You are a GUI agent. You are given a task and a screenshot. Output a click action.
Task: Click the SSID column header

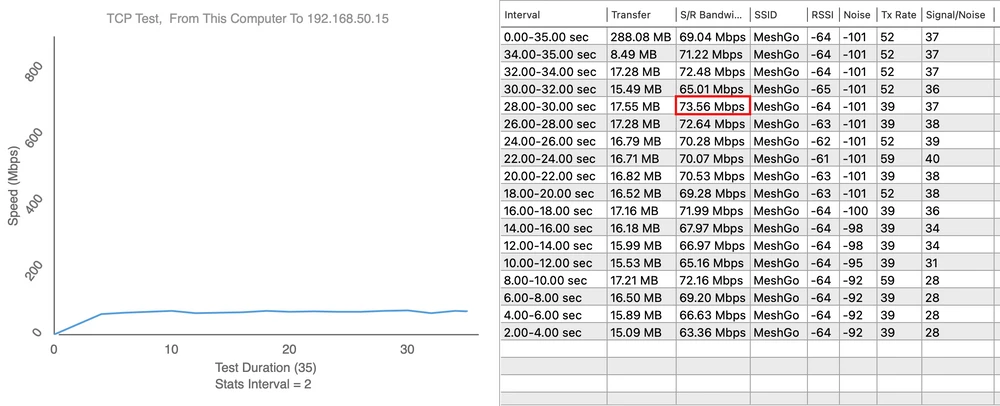777,15
